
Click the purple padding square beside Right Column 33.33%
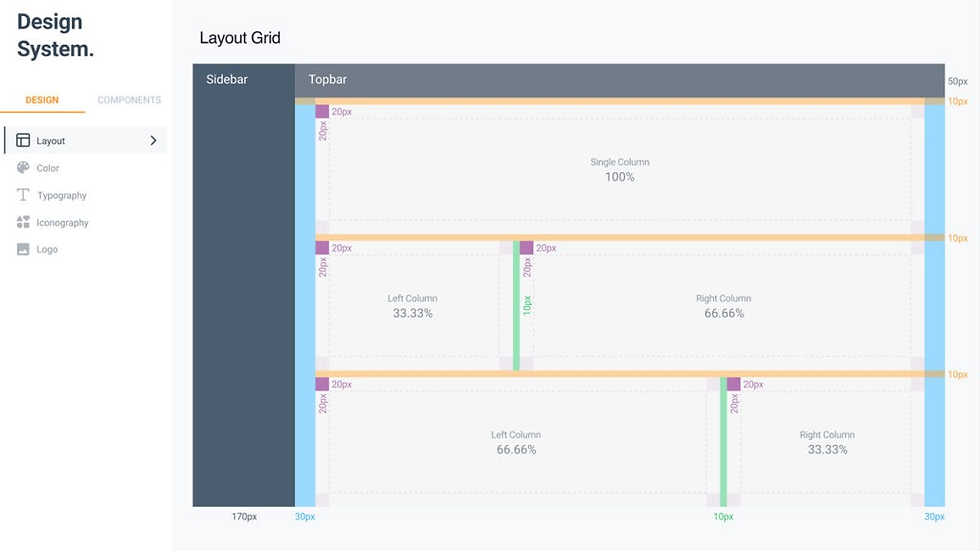tap(734, 384)
